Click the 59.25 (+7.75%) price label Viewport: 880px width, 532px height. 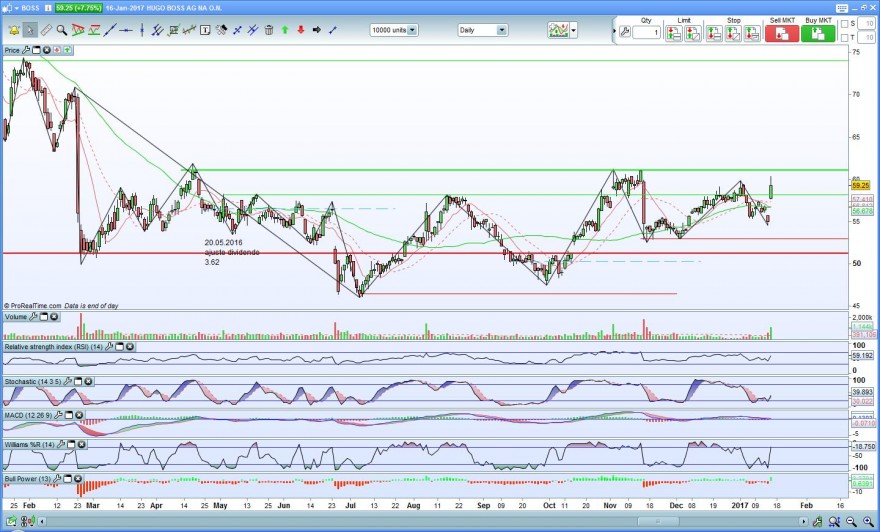[79, 8]
